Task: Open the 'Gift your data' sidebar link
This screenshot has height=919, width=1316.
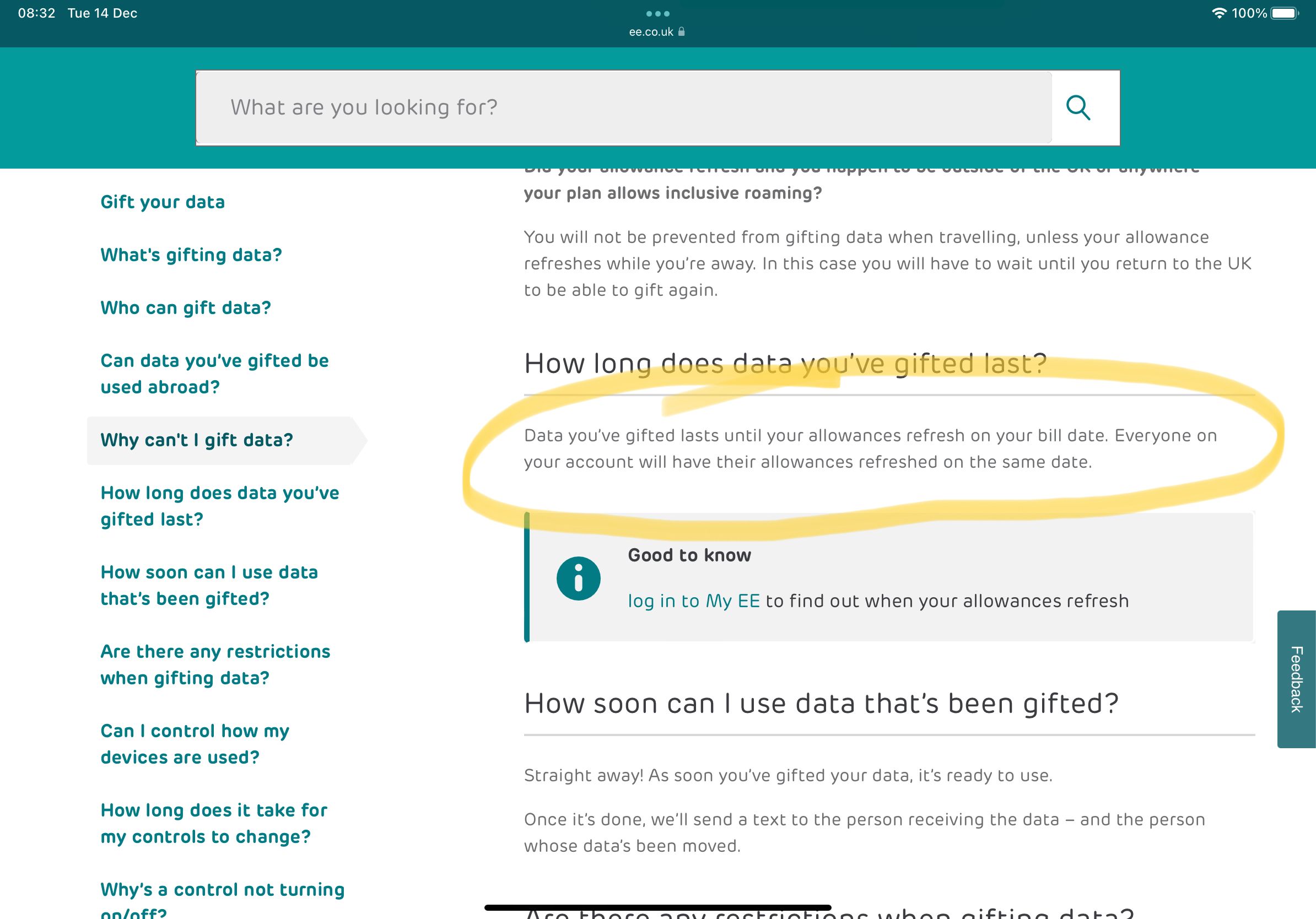Action: [162, 202]
